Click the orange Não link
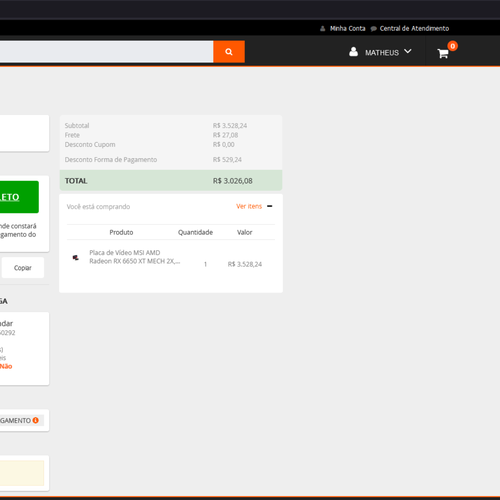 click(6, 366)
